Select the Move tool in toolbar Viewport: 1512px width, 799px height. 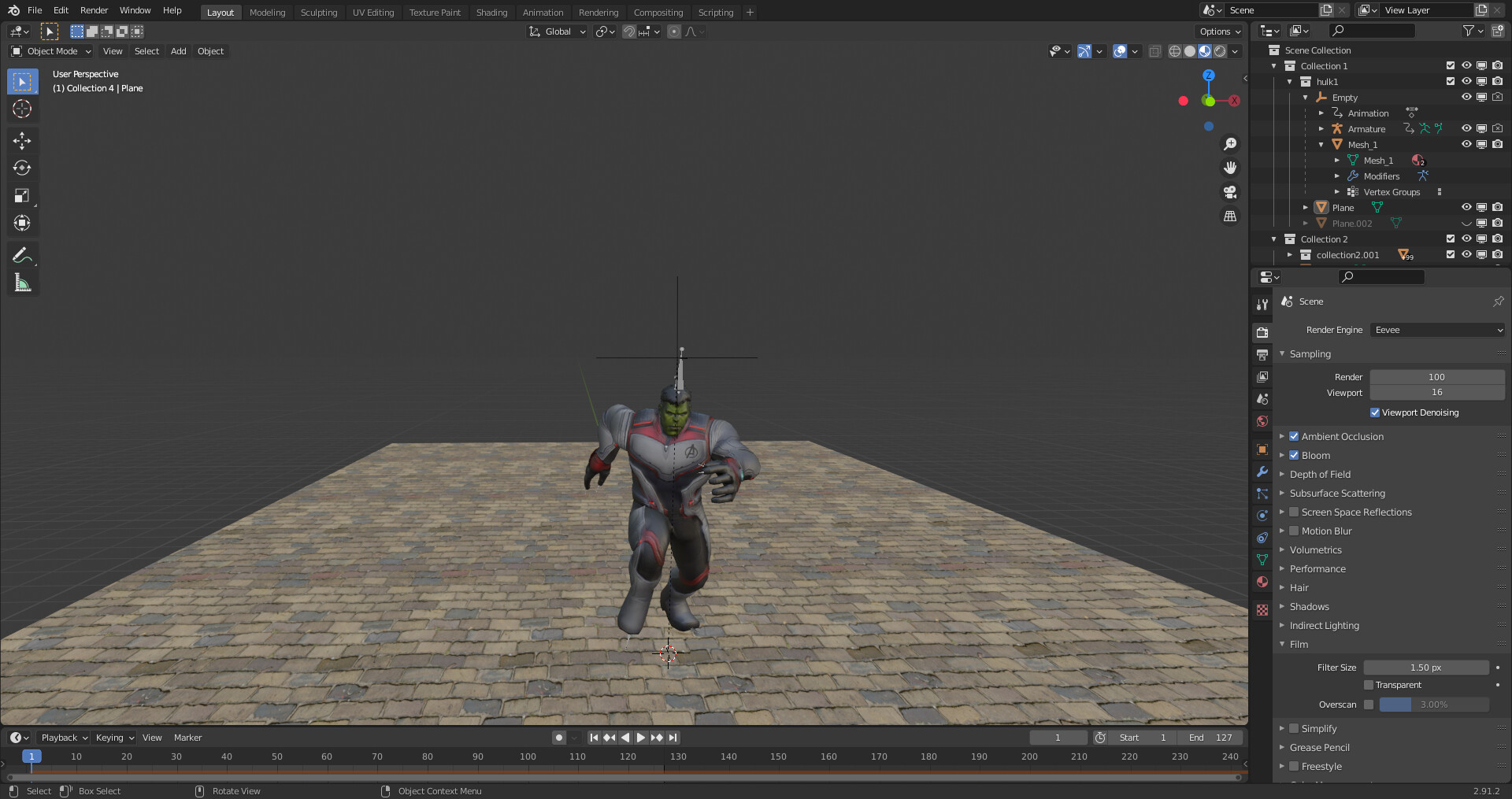[x=22, y=141]
